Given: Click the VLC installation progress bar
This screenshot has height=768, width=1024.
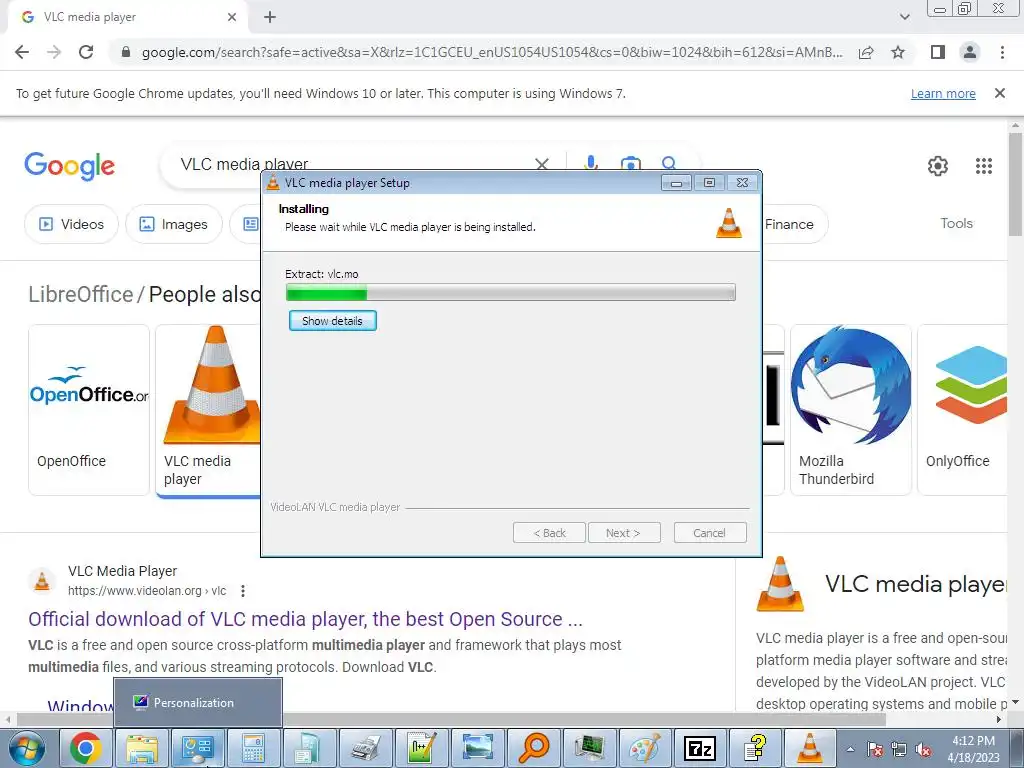Looking at the screenshot, I should pyautogui.click(x=511, y=293).
